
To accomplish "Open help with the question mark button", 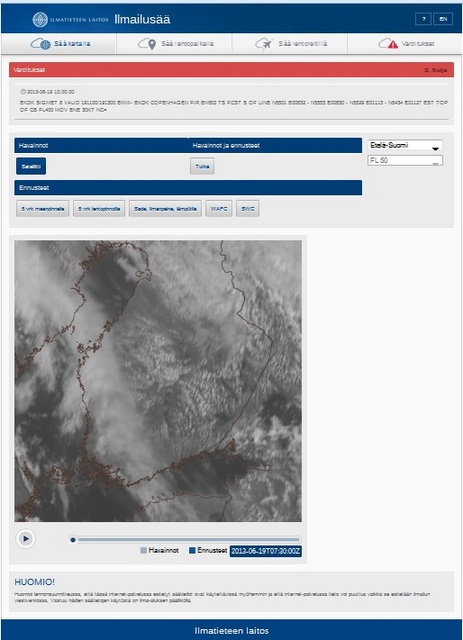I will click(423, 19).
